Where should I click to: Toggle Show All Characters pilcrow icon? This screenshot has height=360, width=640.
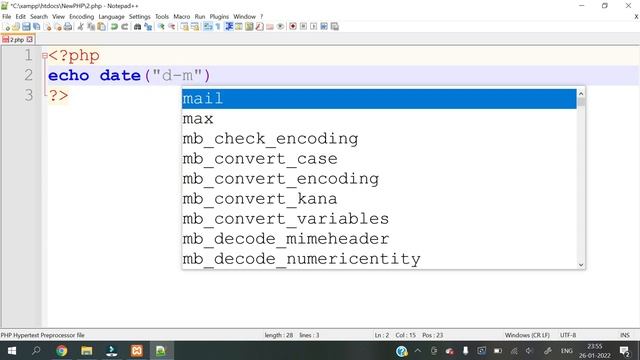coord(218,27)
